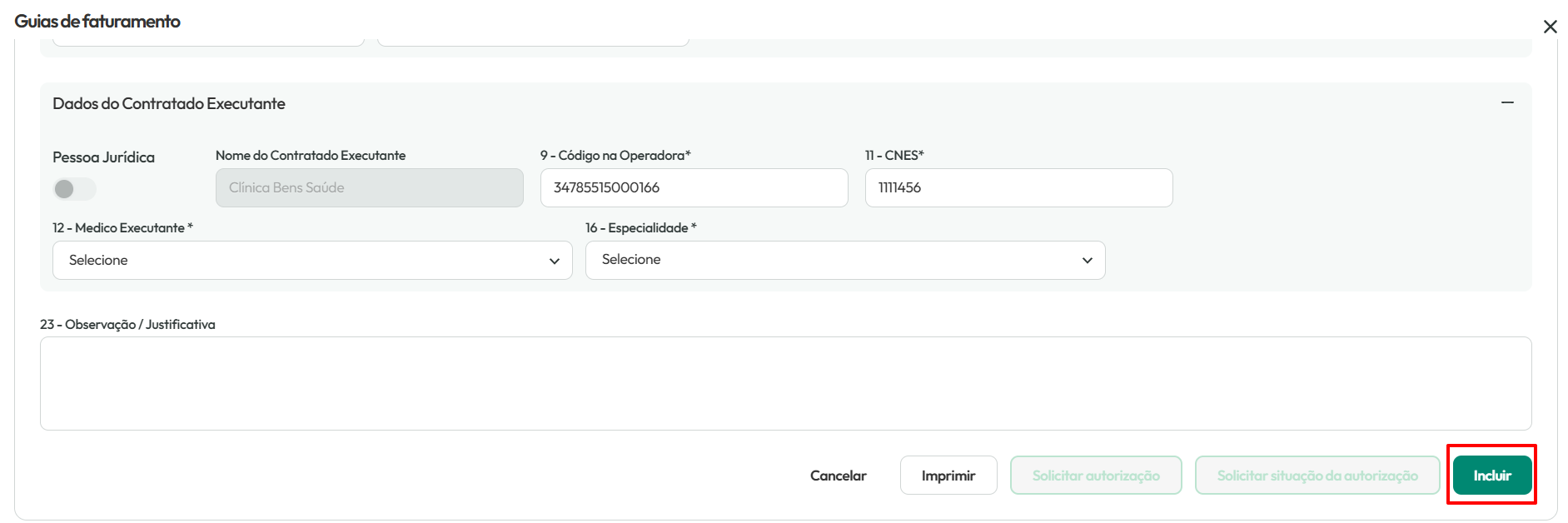Click the Código na Operadora field
Image resolution: width=1568 pixels, height=523 pixels.
[694, 188]
